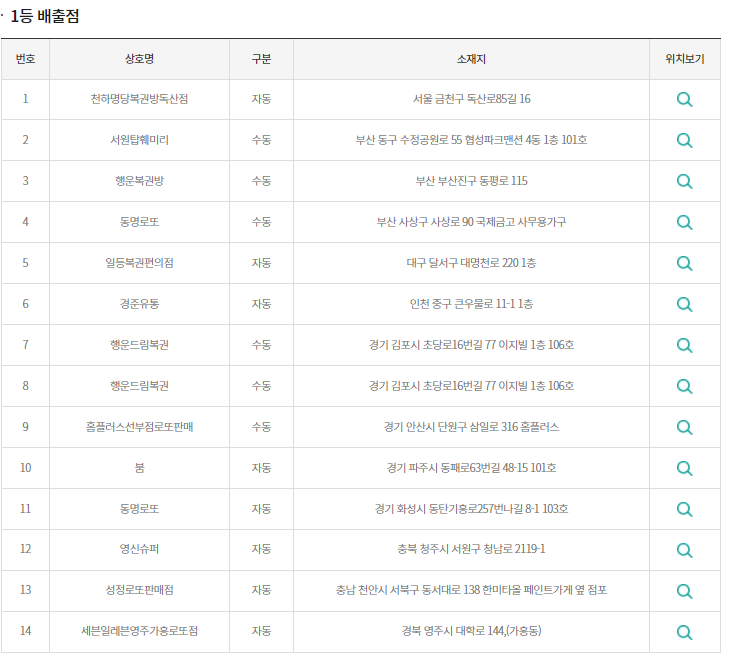Click address 인천 중구 큰우물로 11-1 1층

tap(471, 304)
